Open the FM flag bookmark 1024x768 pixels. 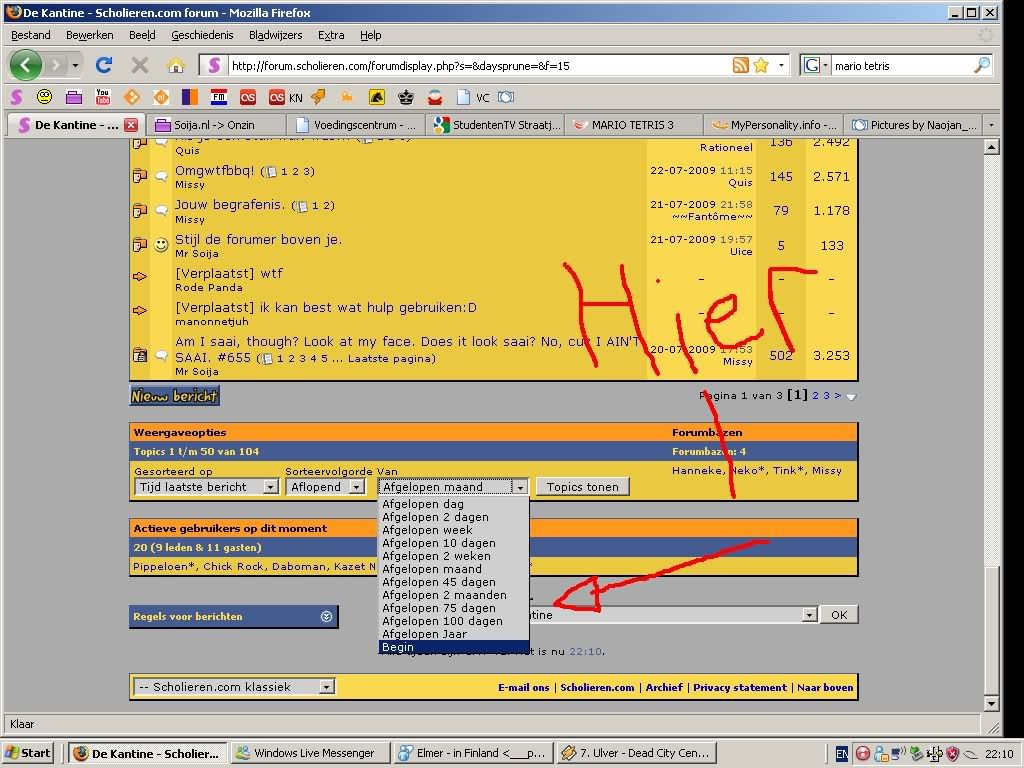pos(219,97)
